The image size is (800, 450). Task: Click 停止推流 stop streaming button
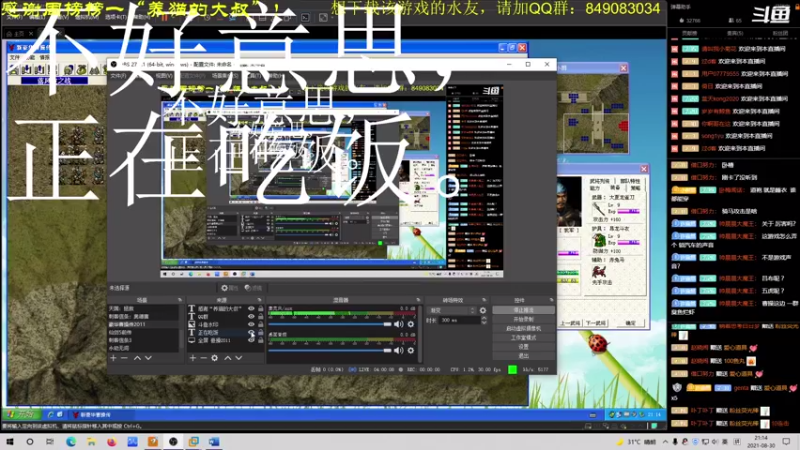point(523,310)
